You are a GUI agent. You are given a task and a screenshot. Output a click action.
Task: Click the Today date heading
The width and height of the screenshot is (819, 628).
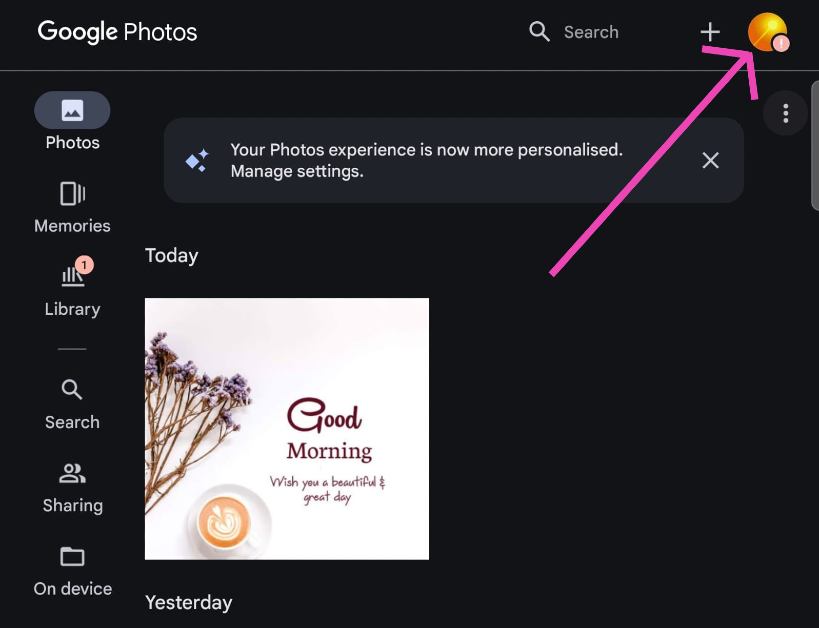click(172, 255)
